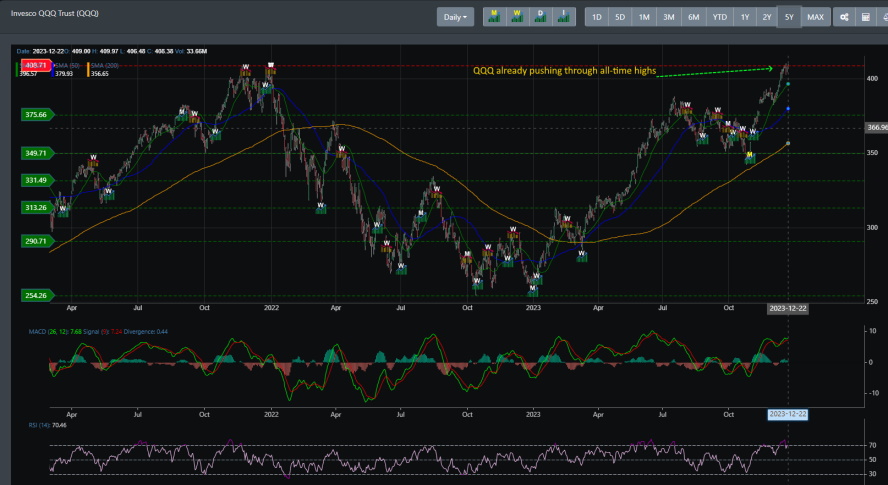Click the 356.65 SMA value
This screenshot has height=485, width=888.
point(100,74)
